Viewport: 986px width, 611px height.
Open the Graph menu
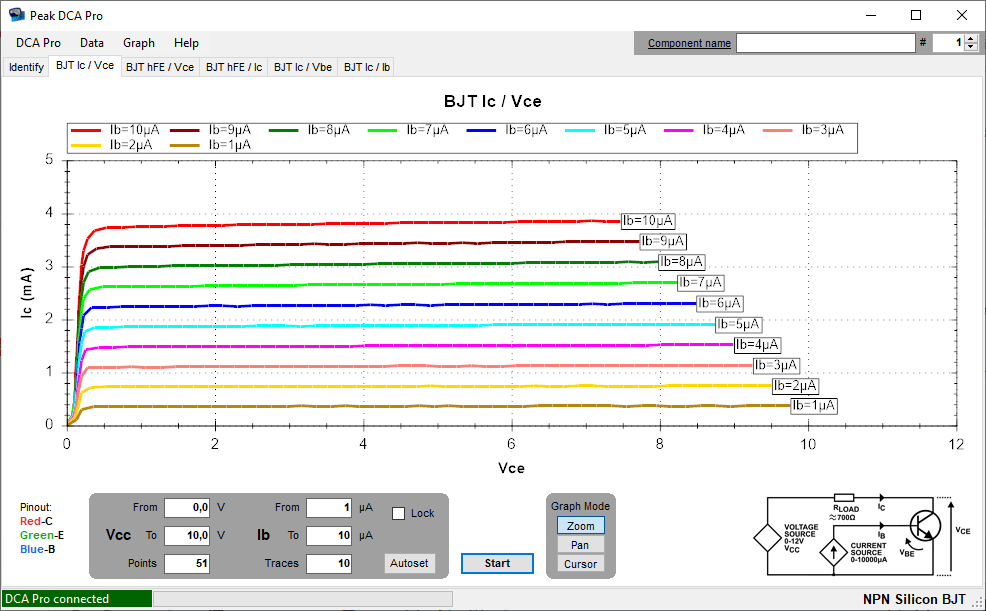[139, 43]
